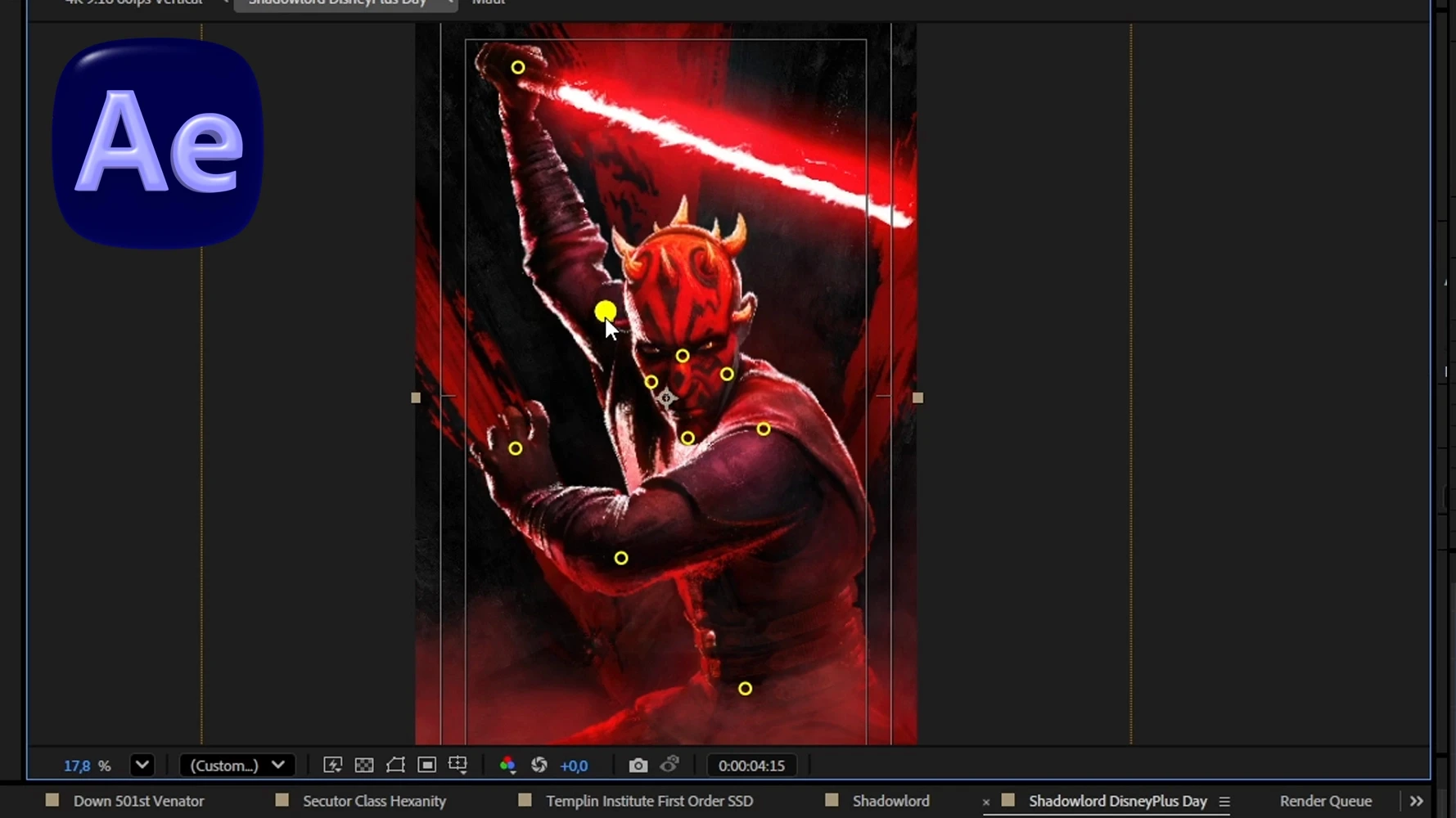Click the Show Snapshot eye icon
This screenshot has height=818, width=1456.
(669, 765)
